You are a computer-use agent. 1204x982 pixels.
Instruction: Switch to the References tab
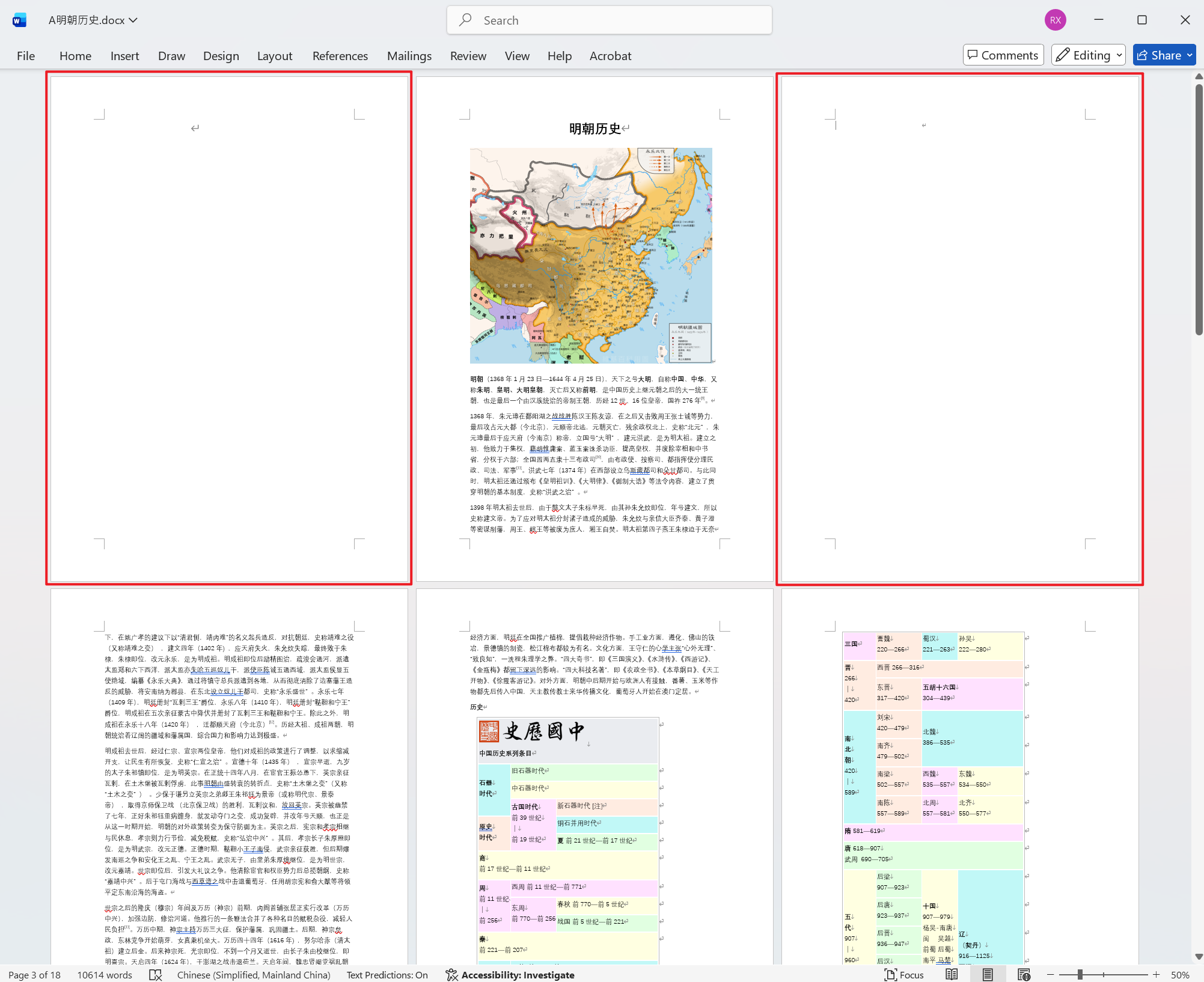point(340,55)
